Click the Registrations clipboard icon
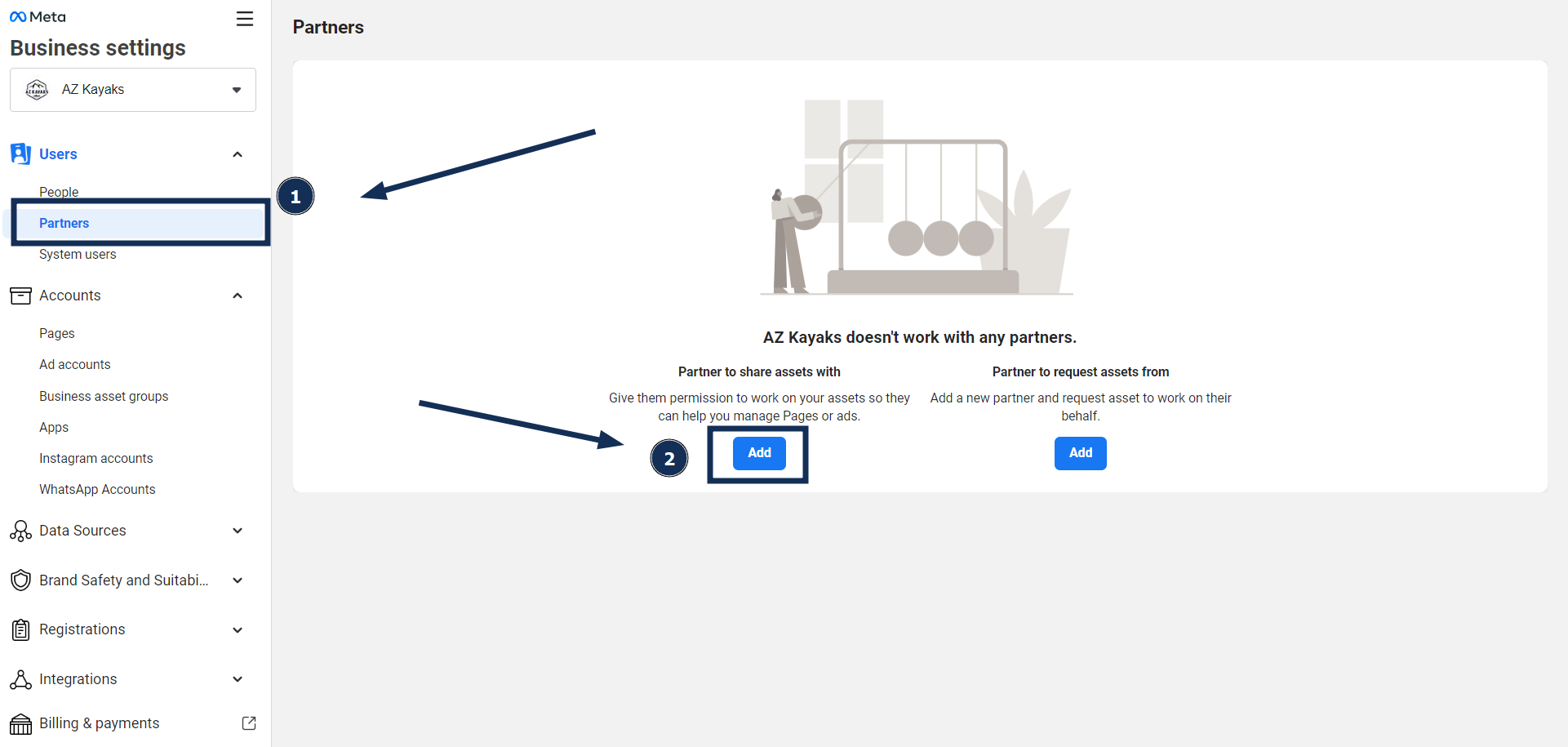The width and height of the screenshot is (1568, 747). coord(20,629)
